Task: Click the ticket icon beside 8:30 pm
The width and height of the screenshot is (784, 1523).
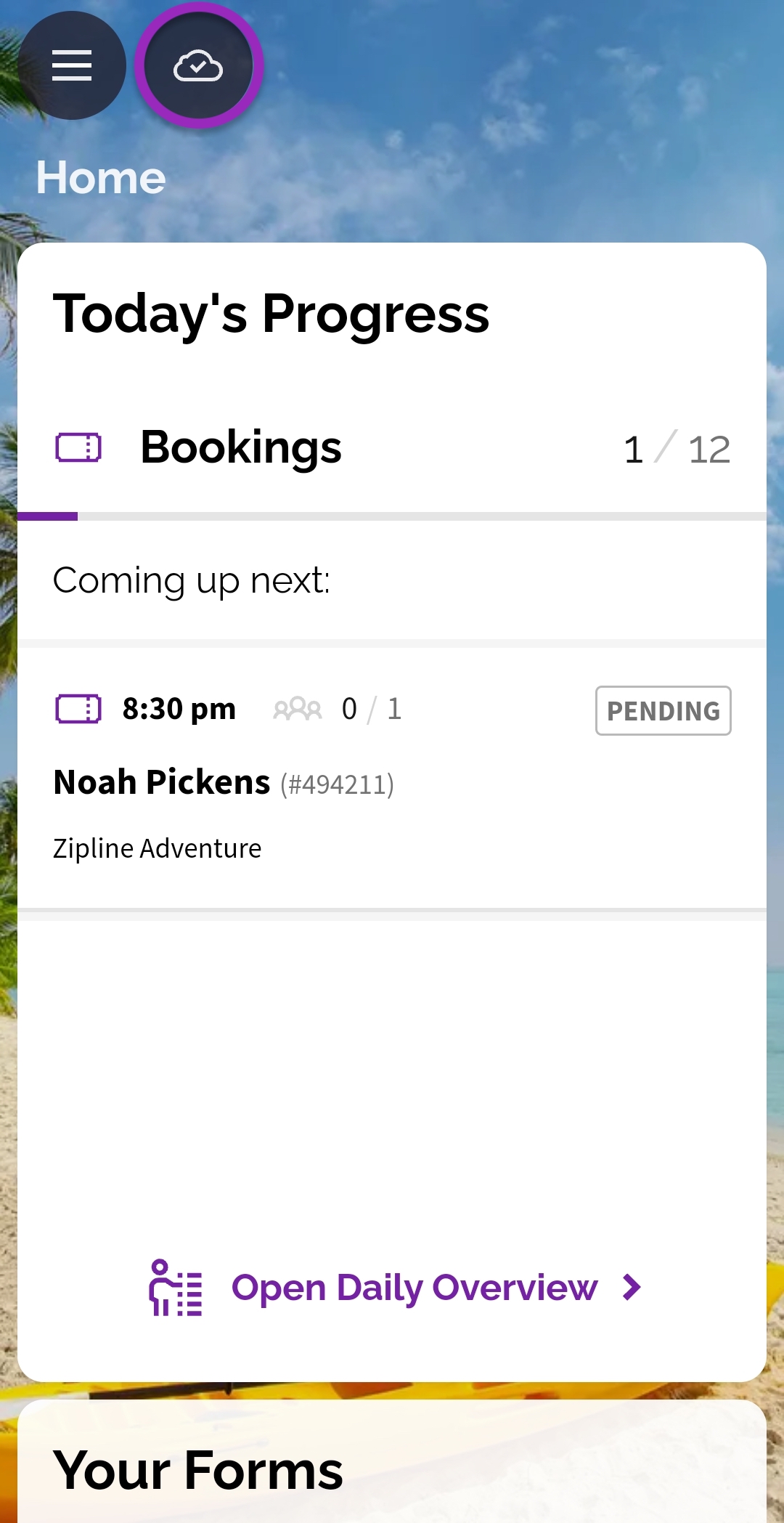Action: 78,709
